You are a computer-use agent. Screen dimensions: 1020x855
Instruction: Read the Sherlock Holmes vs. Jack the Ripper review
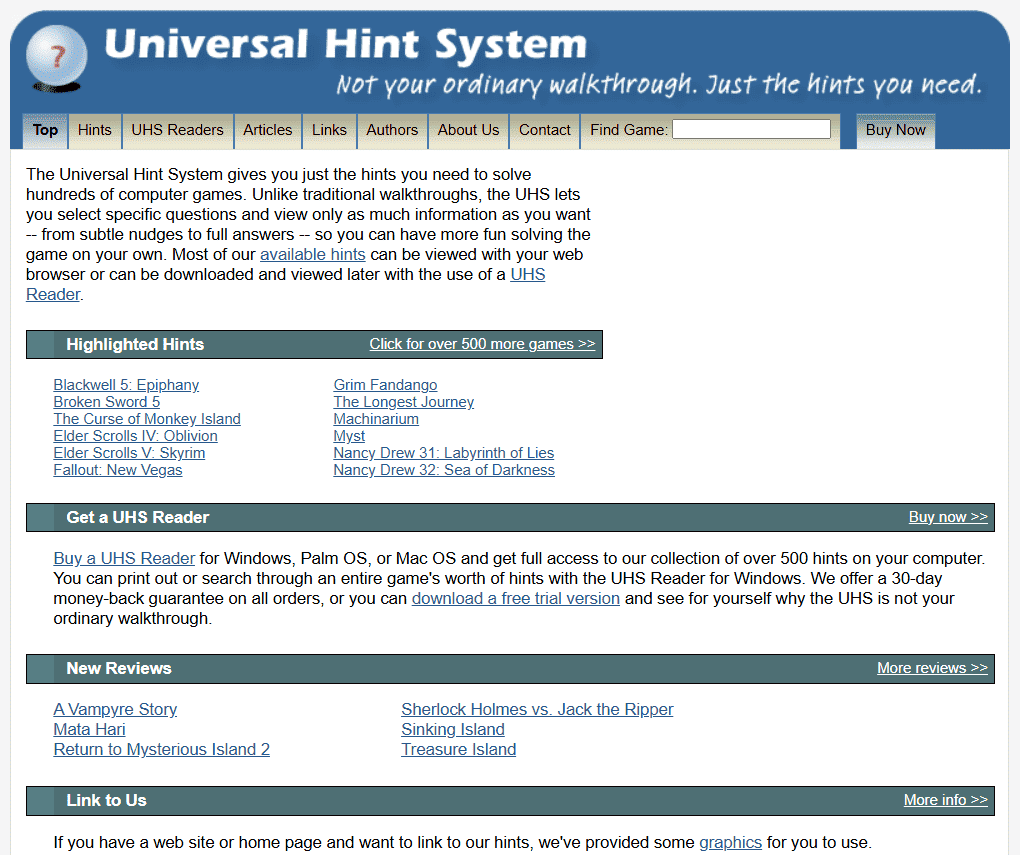point(537,709)
